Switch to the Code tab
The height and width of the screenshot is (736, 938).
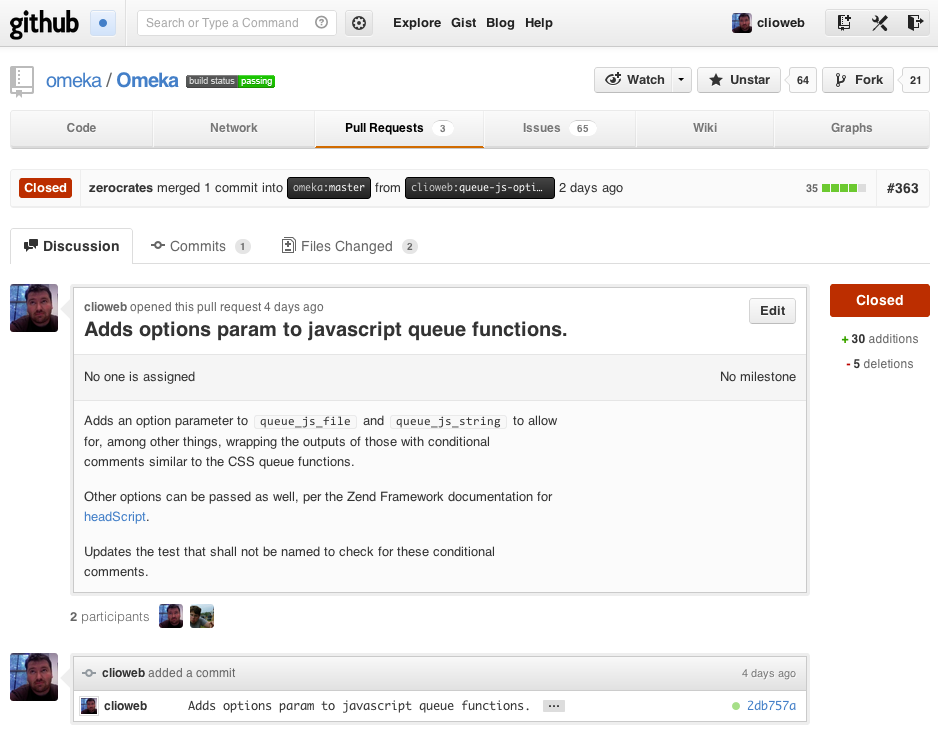[x=81, y=128]
